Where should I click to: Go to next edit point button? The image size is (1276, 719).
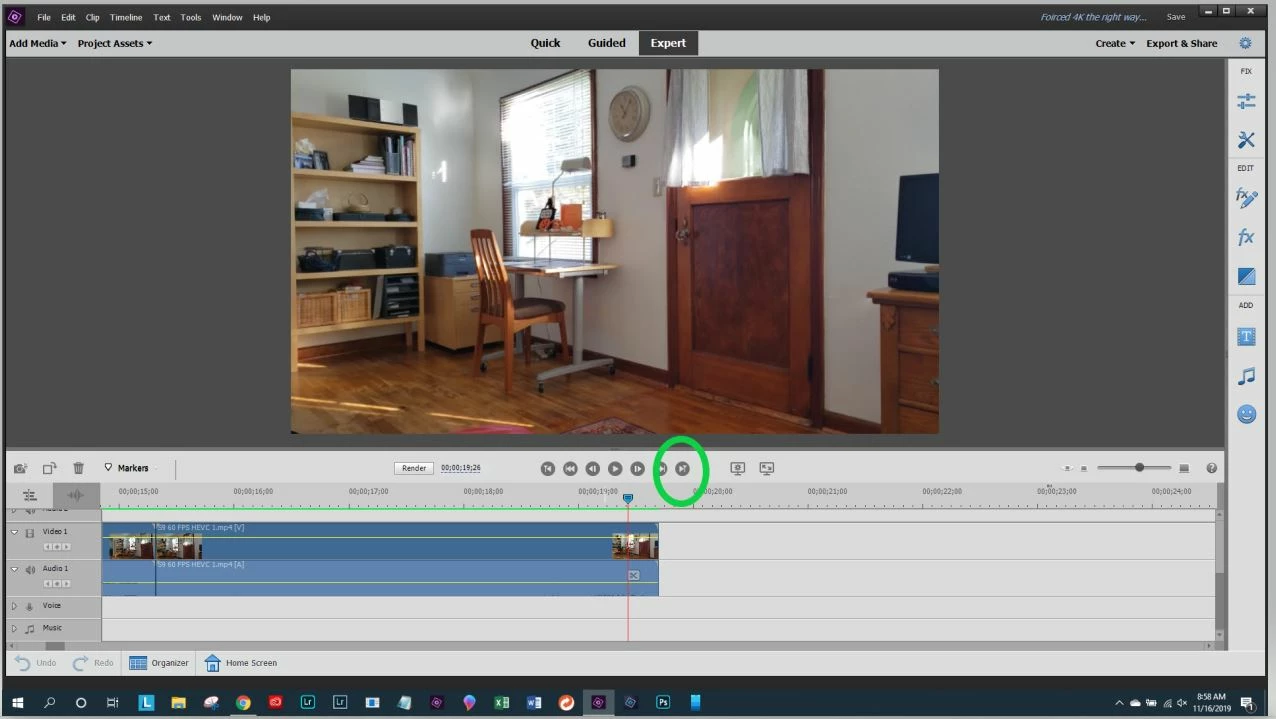pyautogui.click(x=682, y=468)
